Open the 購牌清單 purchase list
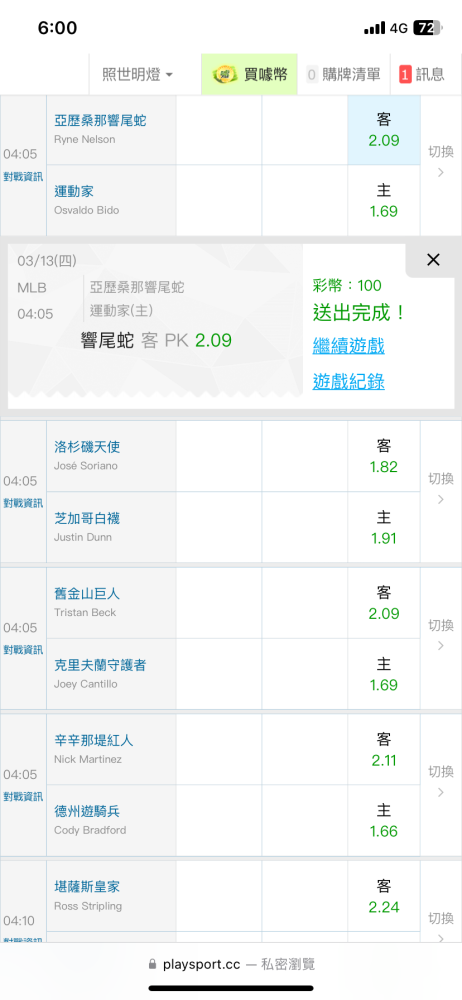This screenshot has height=1000, width=462. (x=343, y=74)
